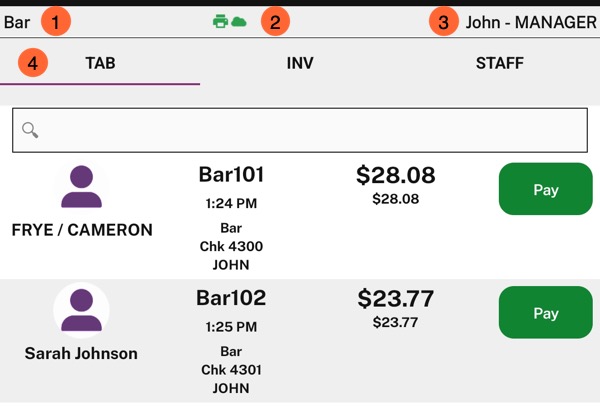This screenshot has height=417, width=600.
Task: Click the magnifier icon in search bar
Action: (30, 130)
